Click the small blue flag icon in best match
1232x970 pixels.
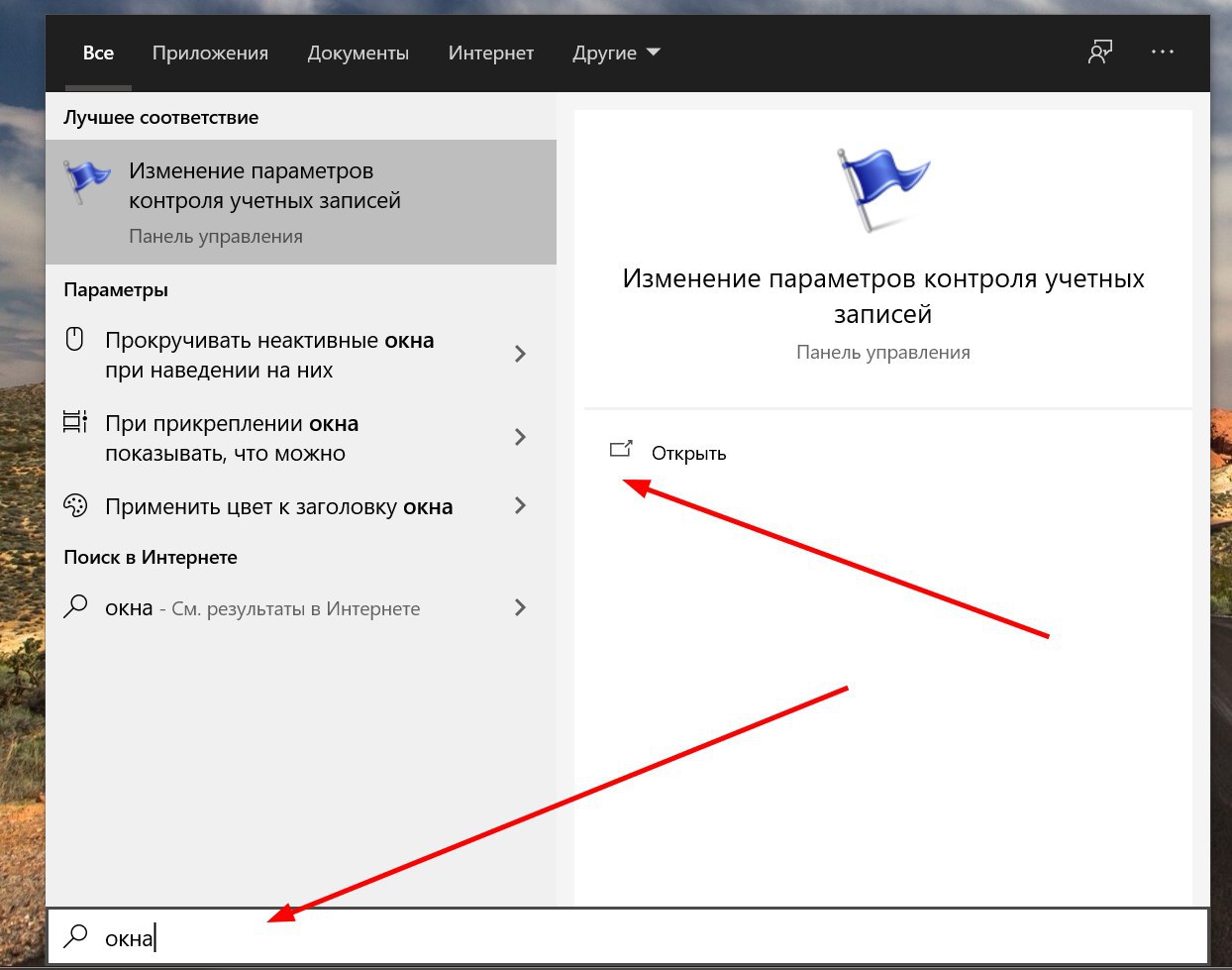[x=87, y=181]
